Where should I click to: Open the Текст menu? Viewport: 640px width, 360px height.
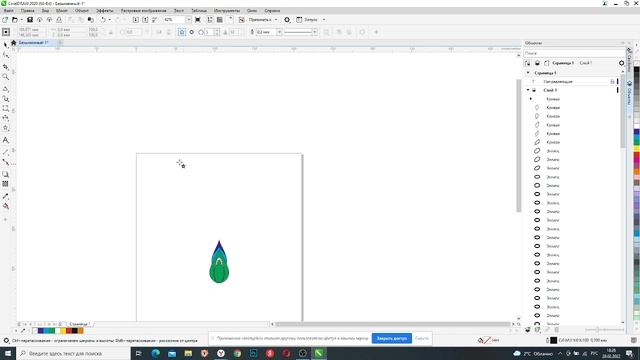[x=179, y=11]
